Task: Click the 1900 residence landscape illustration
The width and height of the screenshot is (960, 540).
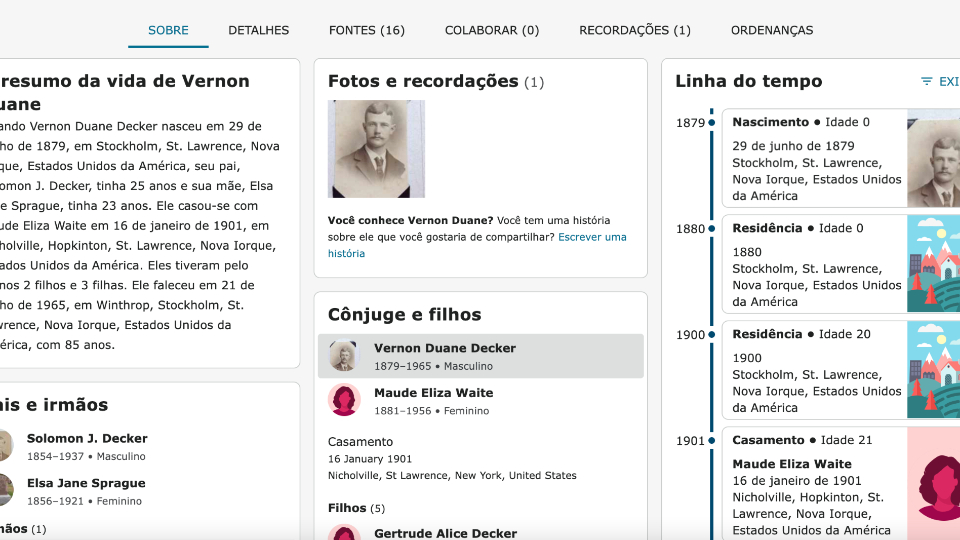Action: 933,370
